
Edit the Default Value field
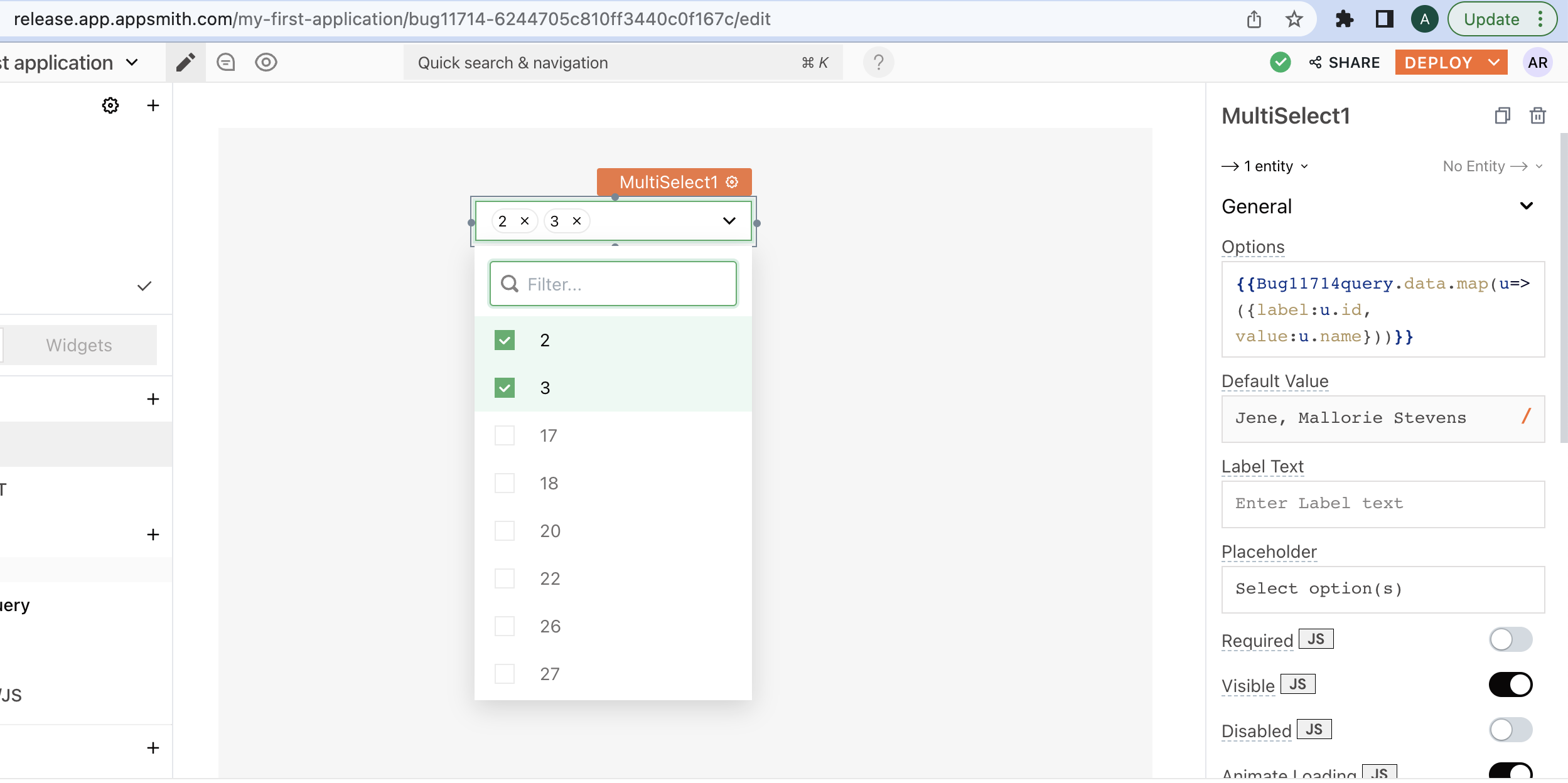point(1383,418)
